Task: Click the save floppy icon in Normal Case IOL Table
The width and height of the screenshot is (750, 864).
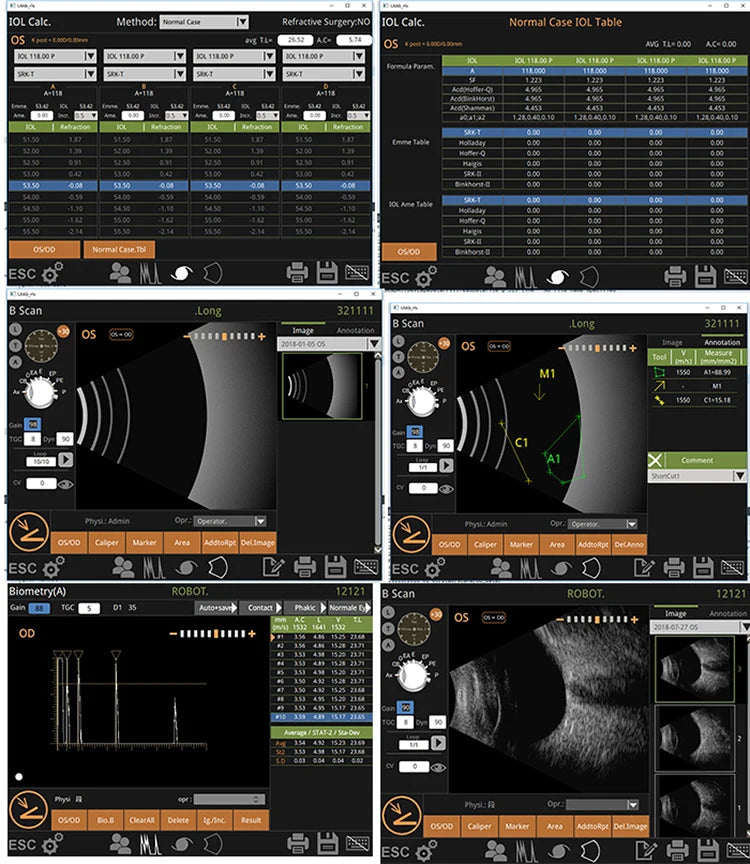Action: [704, 275]
